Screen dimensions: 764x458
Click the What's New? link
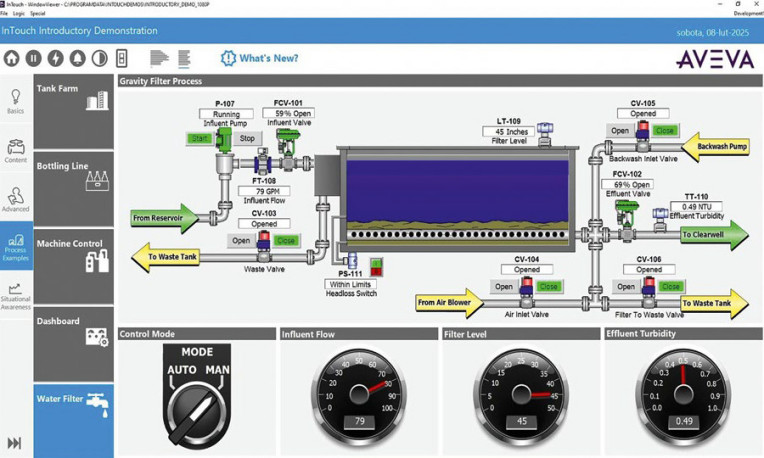[x=267, y=58]
